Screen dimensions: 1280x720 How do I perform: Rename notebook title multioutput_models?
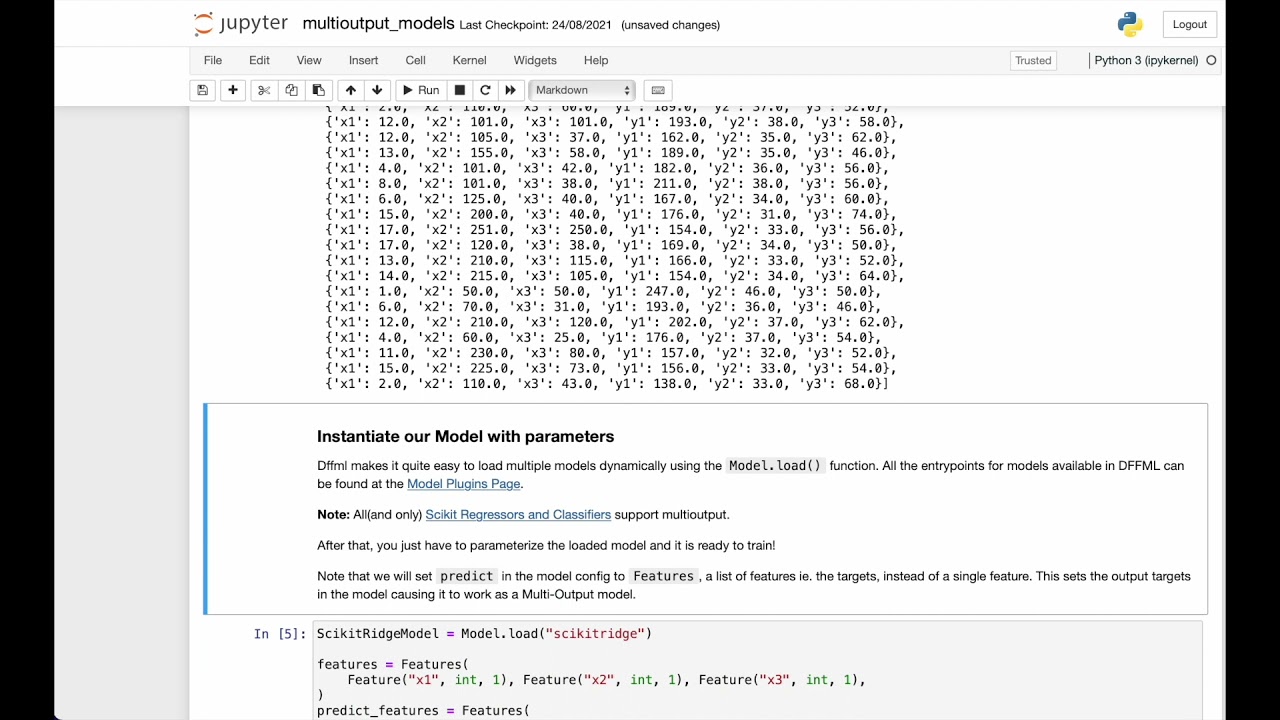[x=378, y=24]
